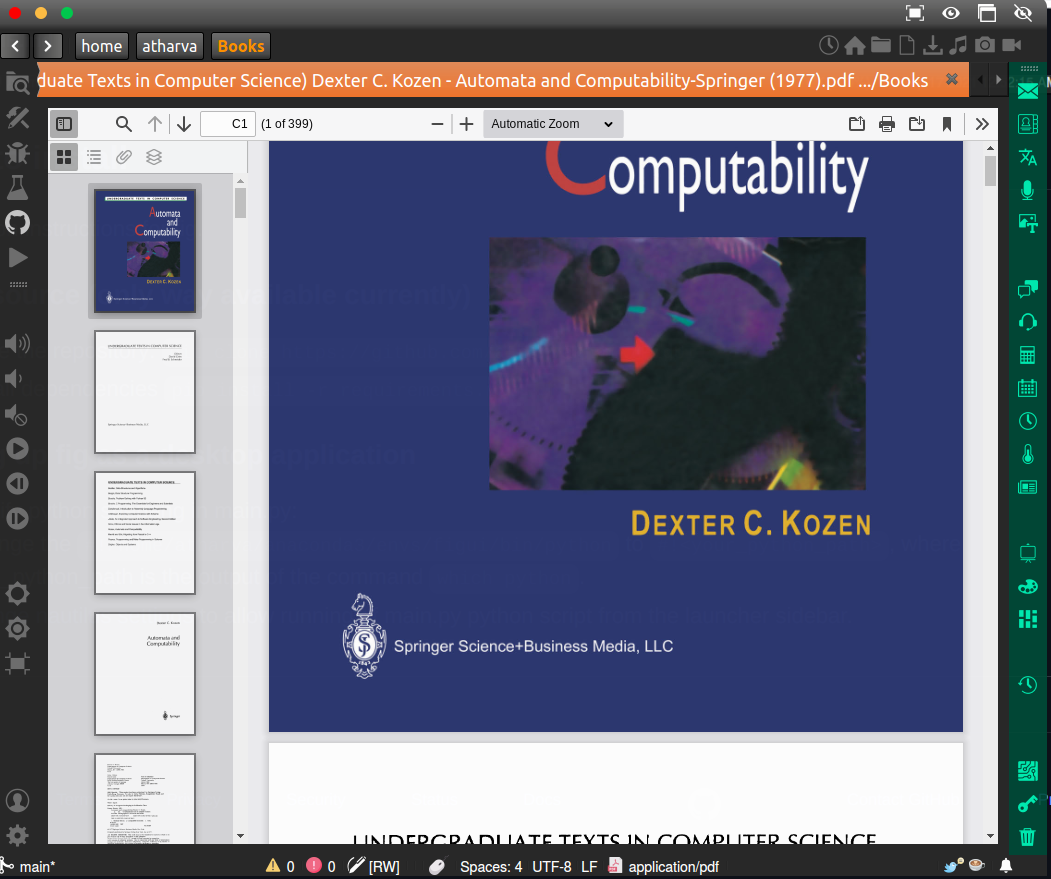Open the bug debug icon in left sidebar

click(x=17, y=153)
